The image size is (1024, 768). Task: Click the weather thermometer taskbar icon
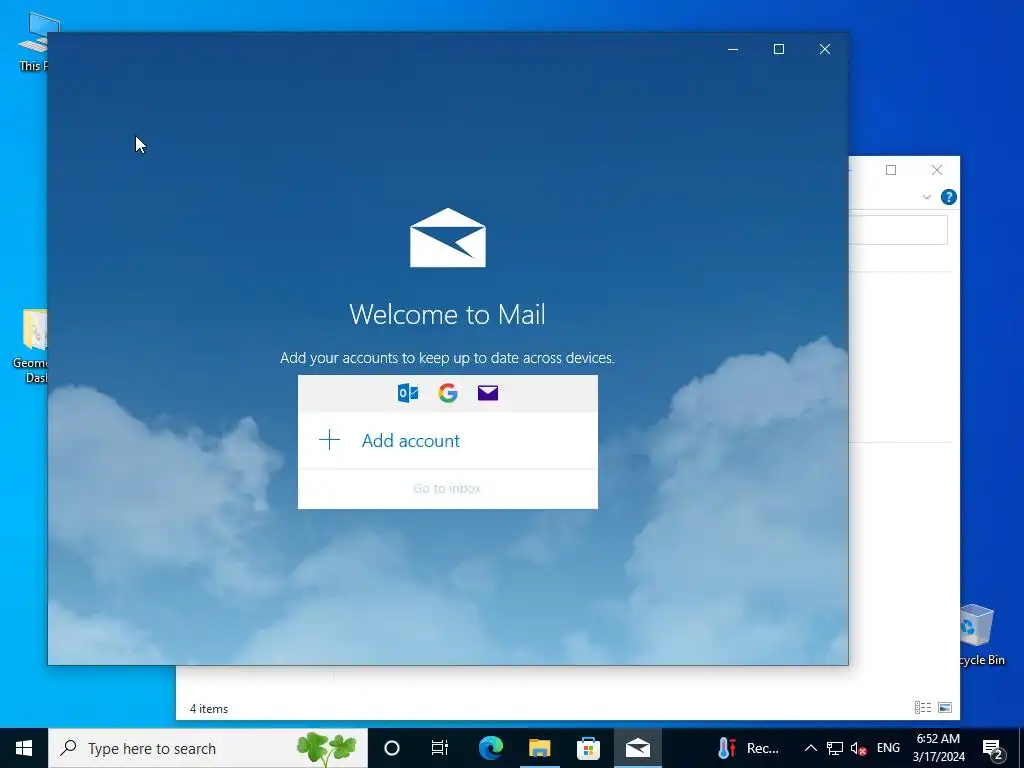pos(727,748)
